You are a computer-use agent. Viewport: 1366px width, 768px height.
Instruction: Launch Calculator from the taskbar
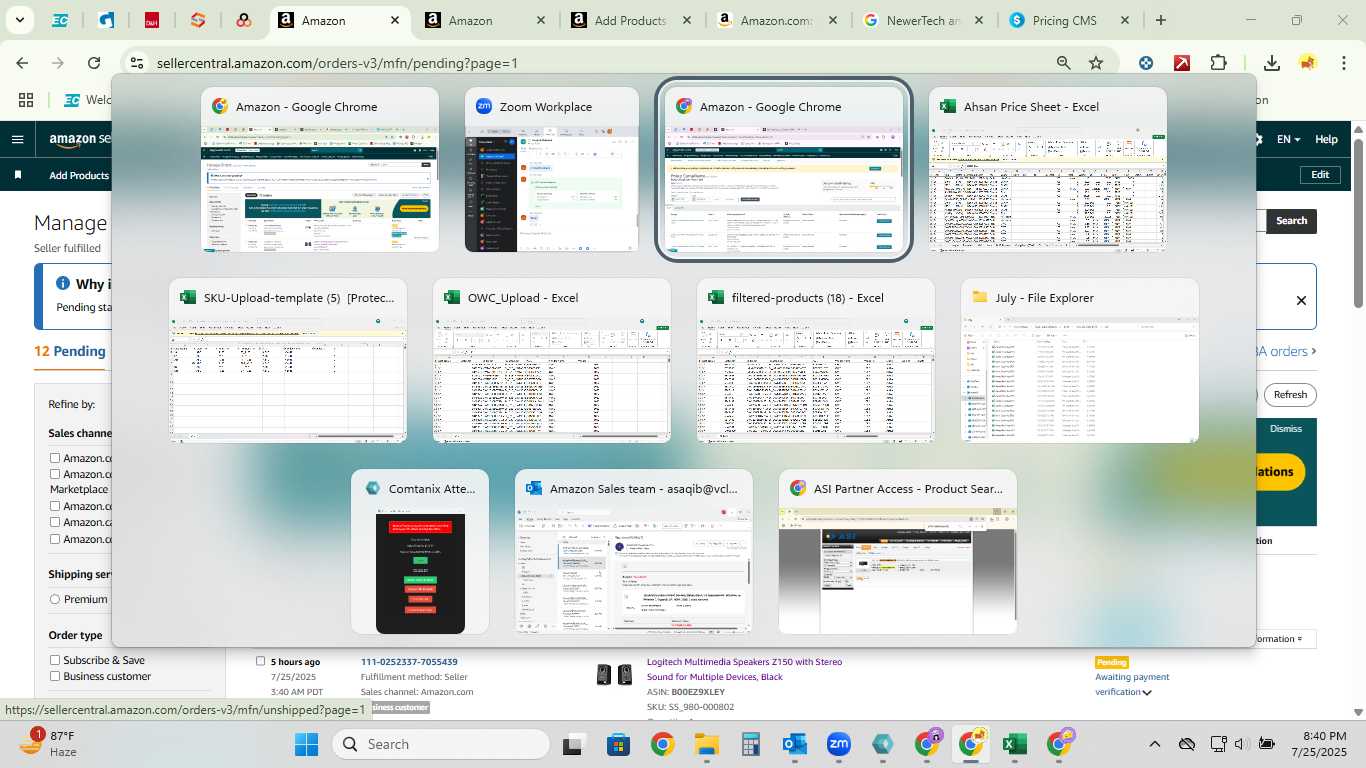tap(751, 744)
